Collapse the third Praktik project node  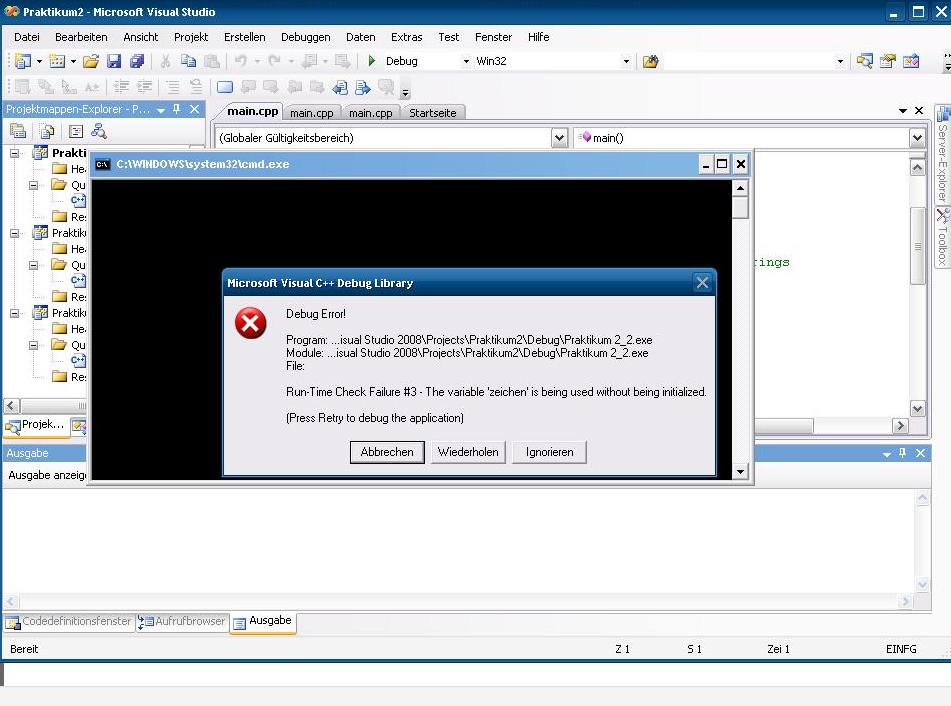point(15,313)
